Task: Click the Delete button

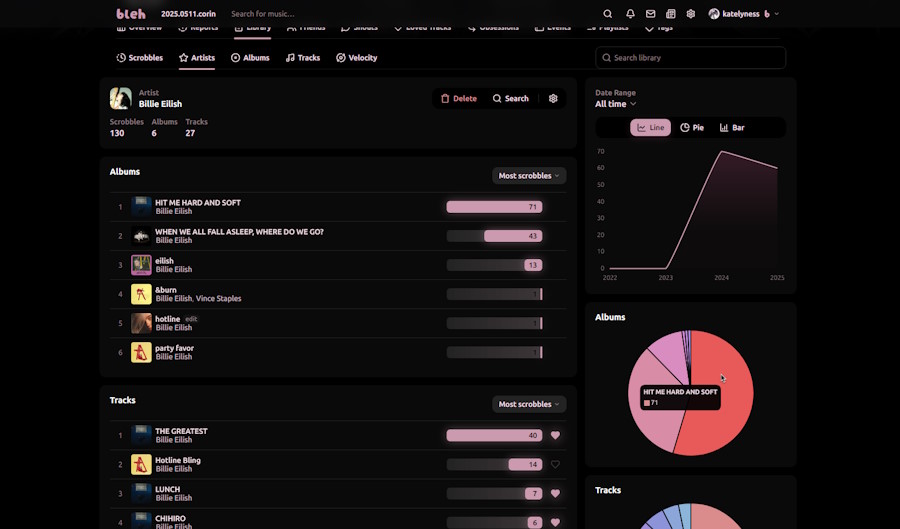Action: tap(459, 99)
